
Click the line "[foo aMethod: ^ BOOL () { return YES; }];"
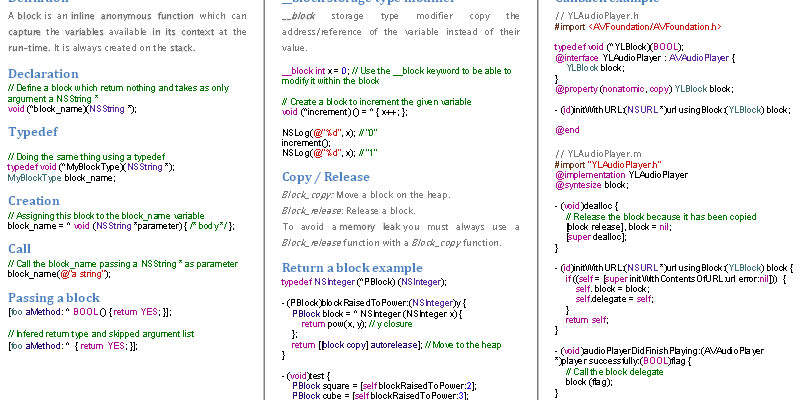tap(90, 312)
